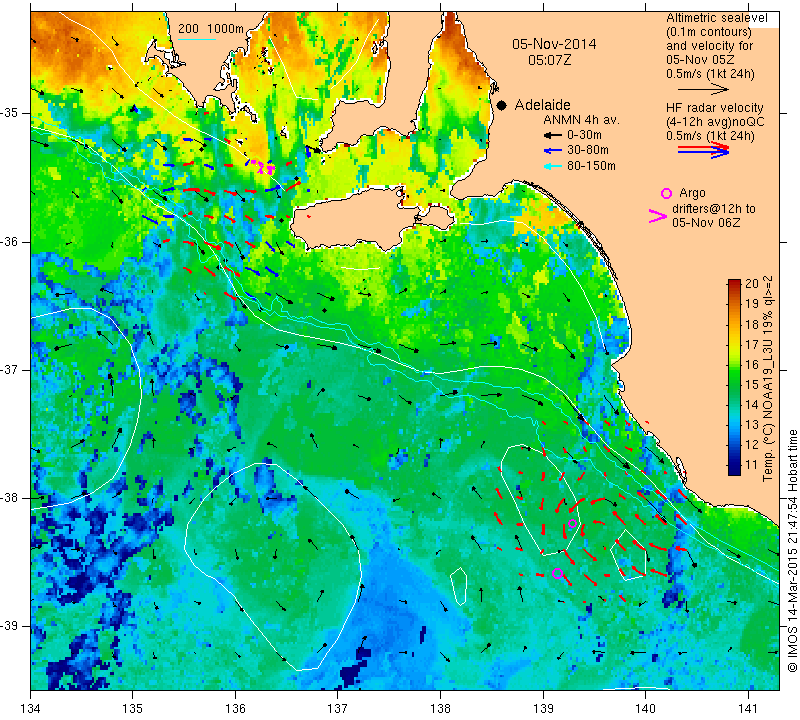The height and width of the screenshot is (720, 800).
Task: Click the black 0-30m legend arrow
Action: (x=553, y=135)
